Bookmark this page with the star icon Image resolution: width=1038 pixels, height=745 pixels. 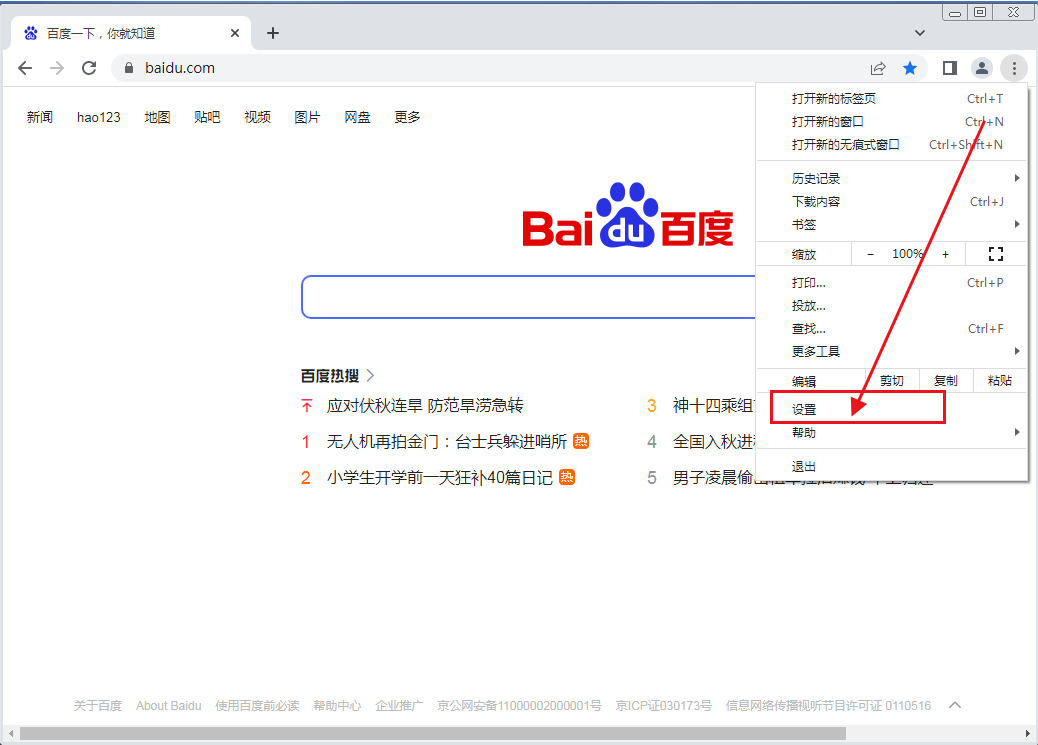click(910, 68)
